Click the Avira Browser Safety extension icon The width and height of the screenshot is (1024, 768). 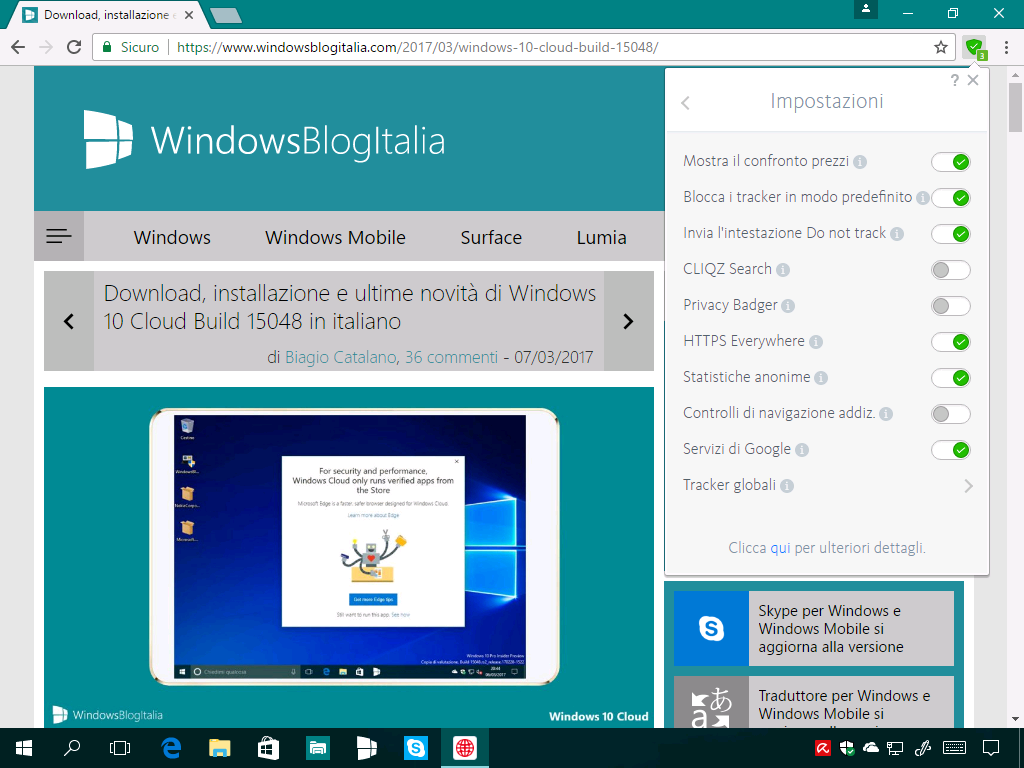pos(974,47)
